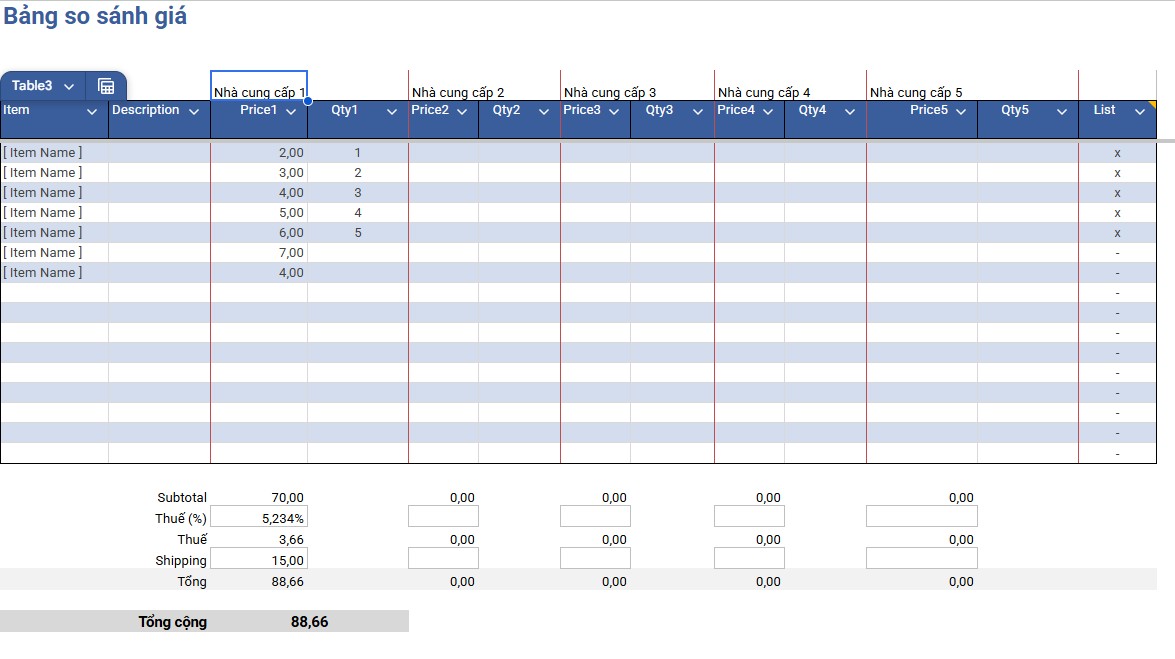Viewport: 1175px width, 659px height.
Task: Select the Price1 cell showing 6,00
Action: [259, 232]
